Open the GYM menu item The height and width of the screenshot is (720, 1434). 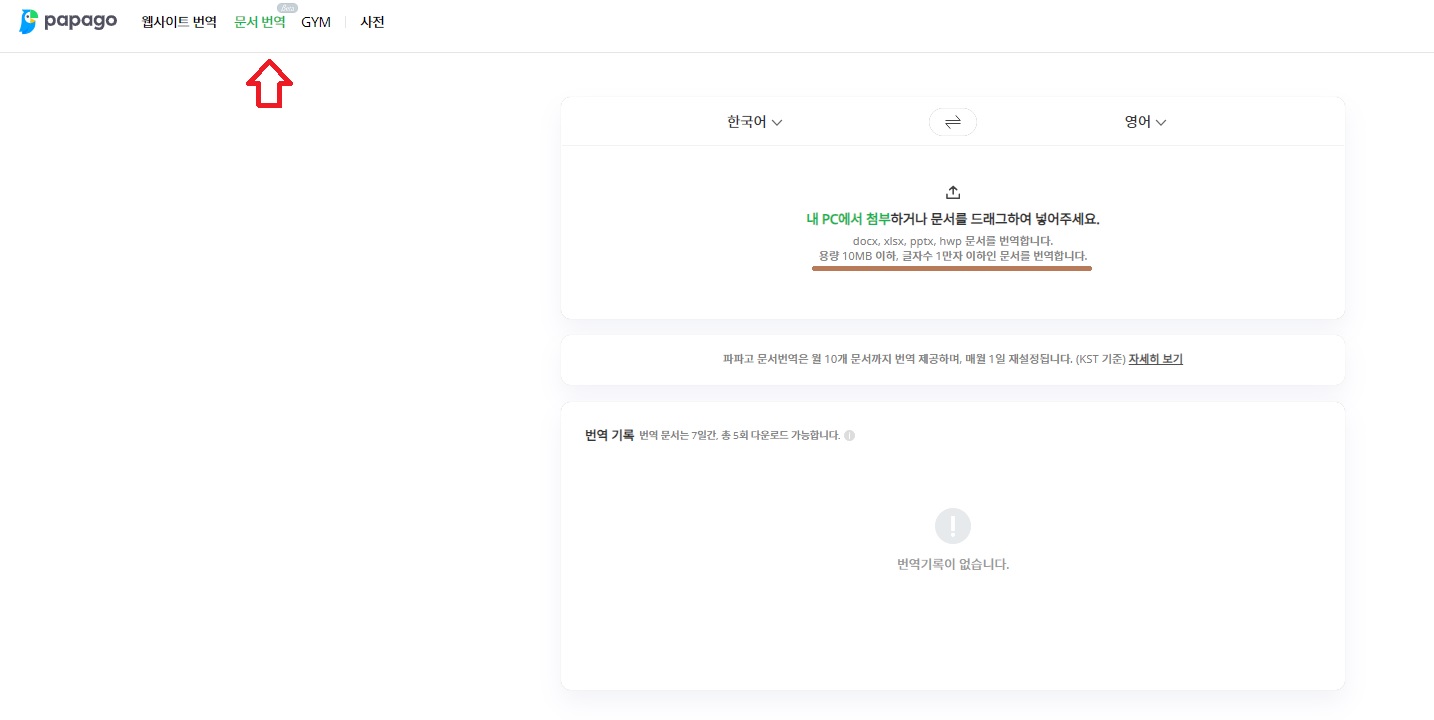(316, 22)
